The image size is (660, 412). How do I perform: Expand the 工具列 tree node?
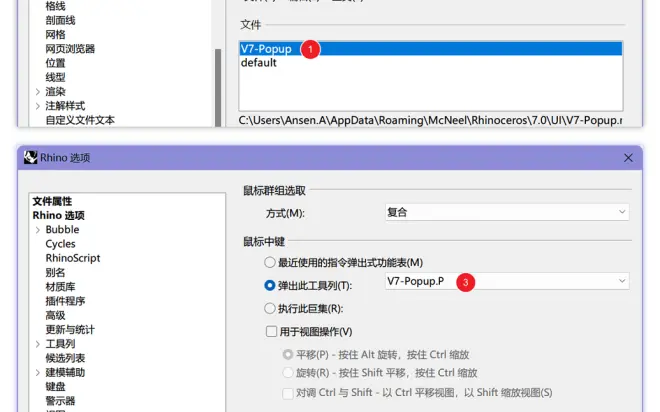38,344
